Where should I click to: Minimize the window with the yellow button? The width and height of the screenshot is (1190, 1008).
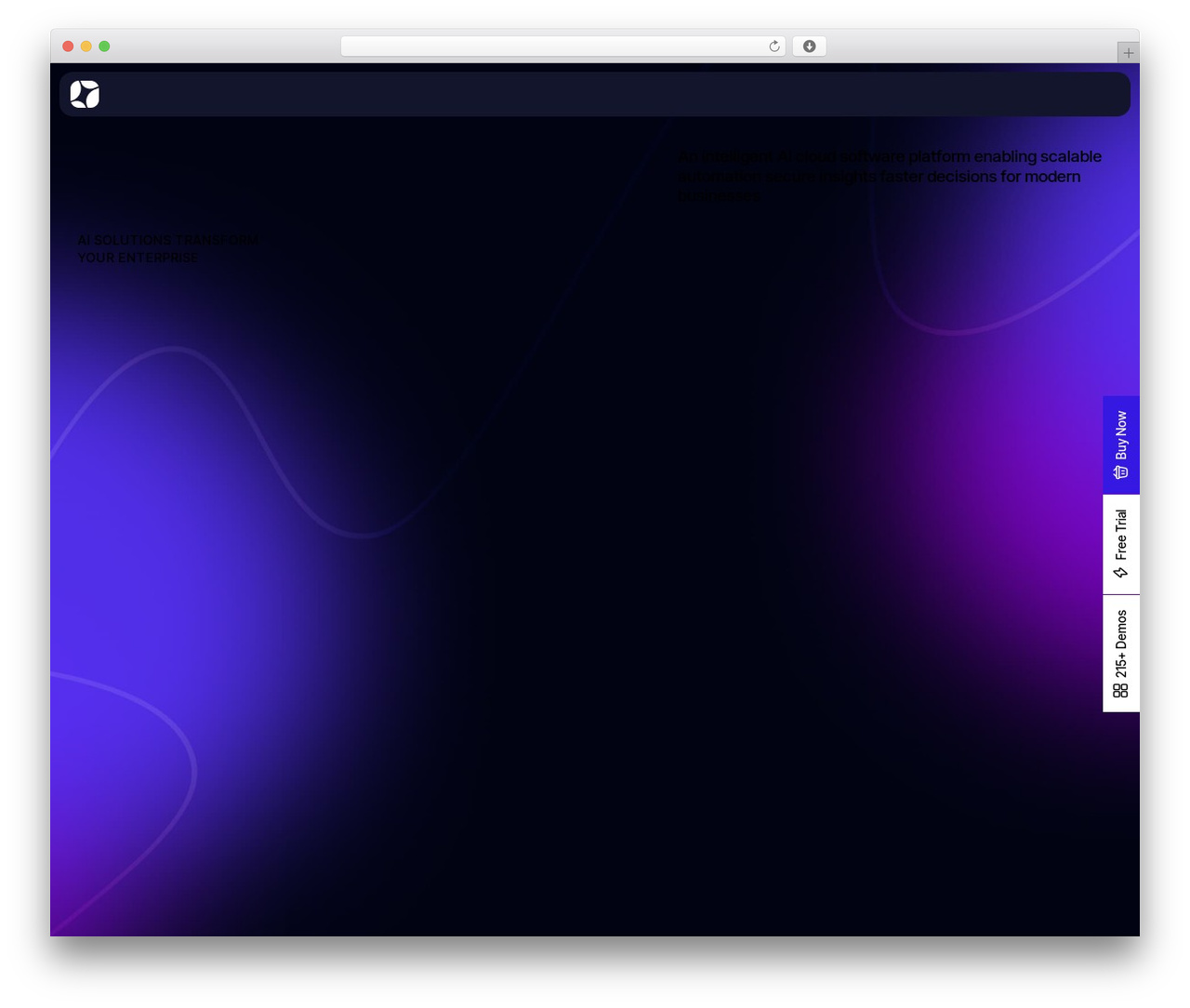point(86,46)
